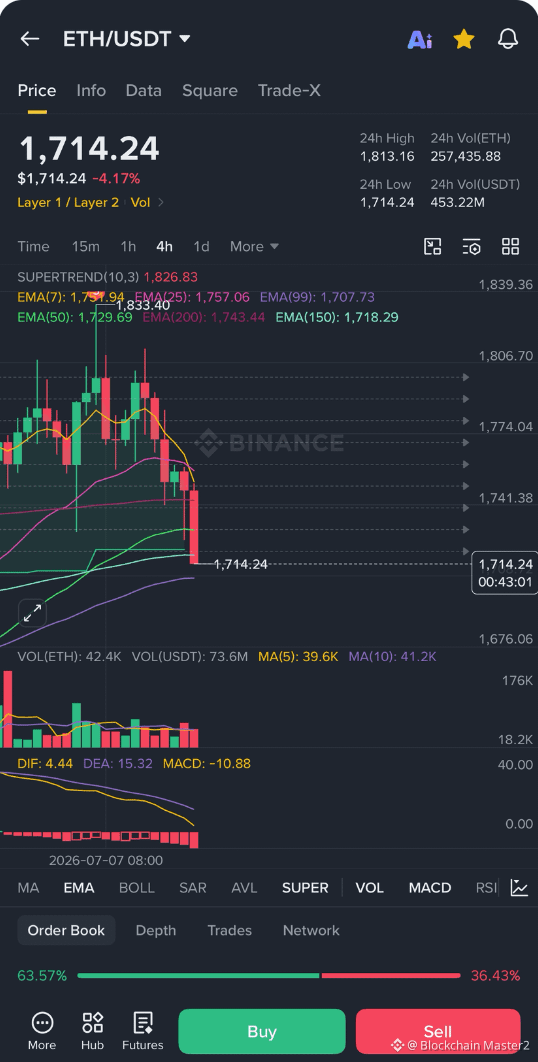The height and width of the screenshot is (1062, 538).
Task: Toggle the BOLL indicator
Action: click(137, 887)
